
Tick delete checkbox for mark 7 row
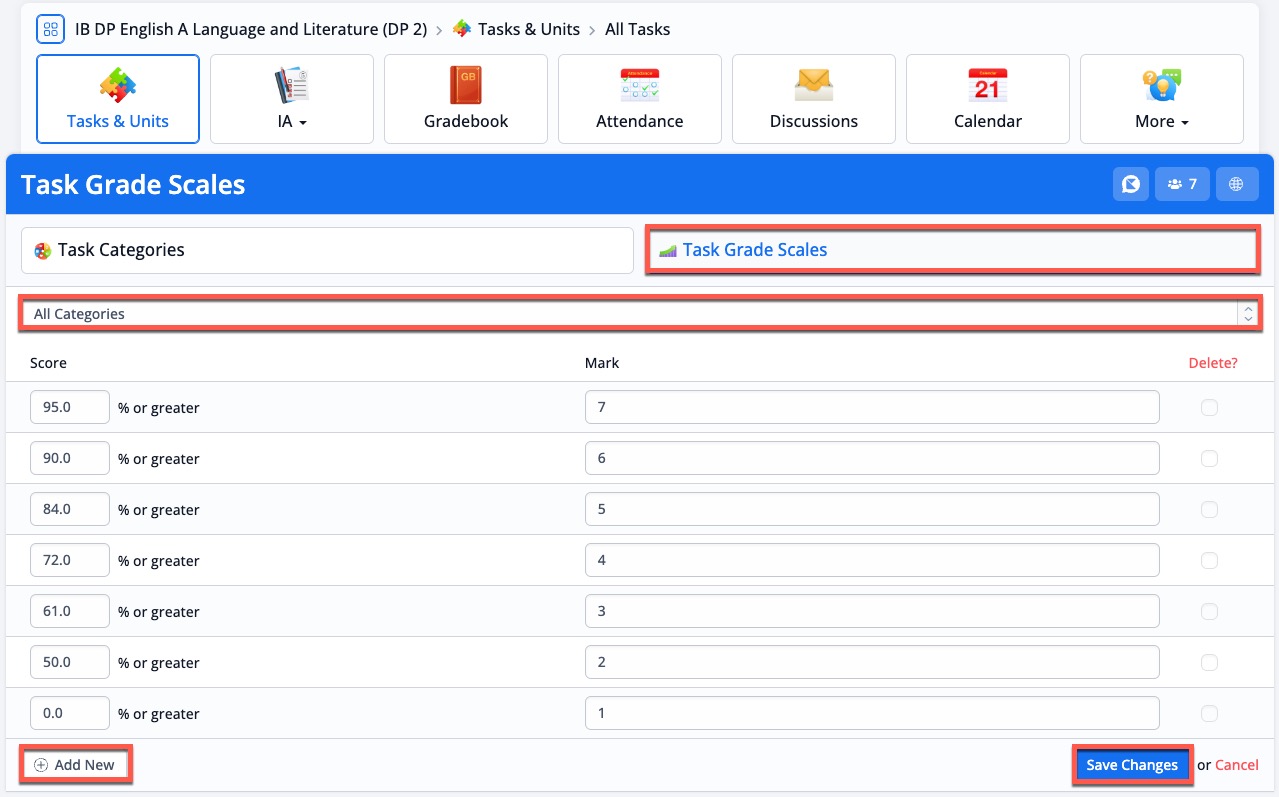tap(1209, 407)
